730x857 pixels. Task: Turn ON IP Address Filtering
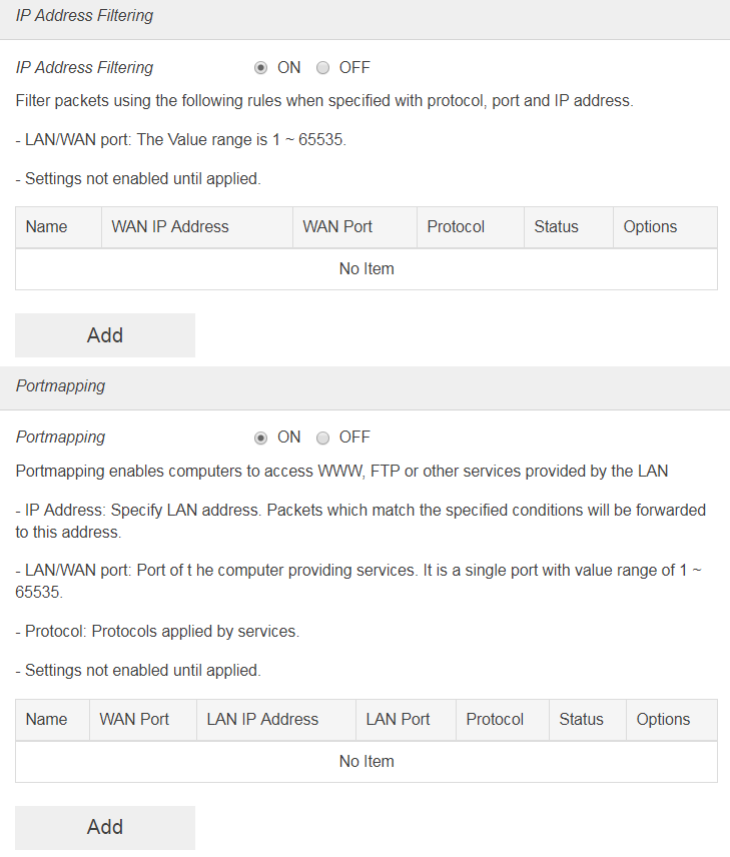261,68
